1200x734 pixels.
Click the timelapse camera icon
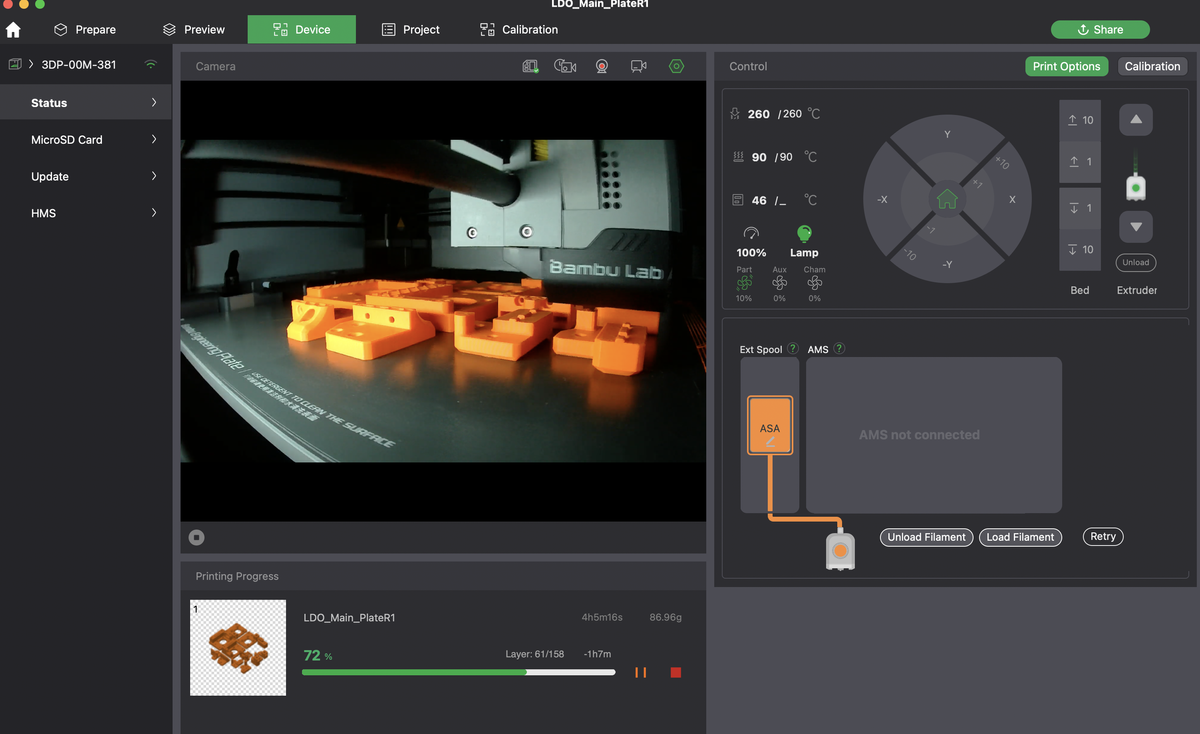565,66
